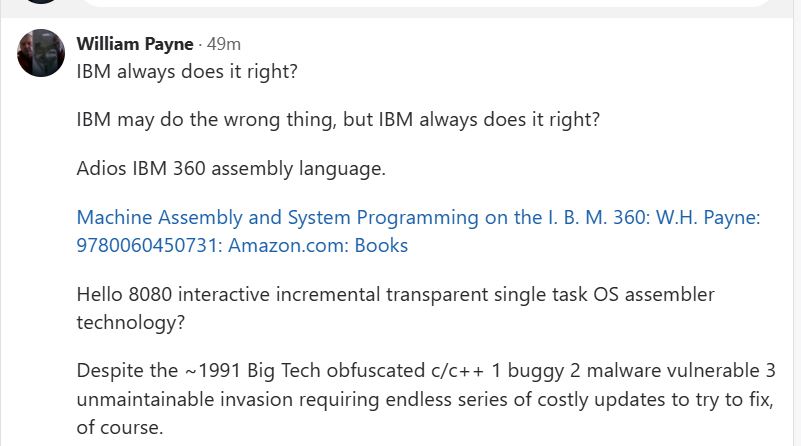Viewport: 801px width, 446px height.
Task: Click the 9780060450731 Amazon.com Books link line
Action: [x=242, y=245]
